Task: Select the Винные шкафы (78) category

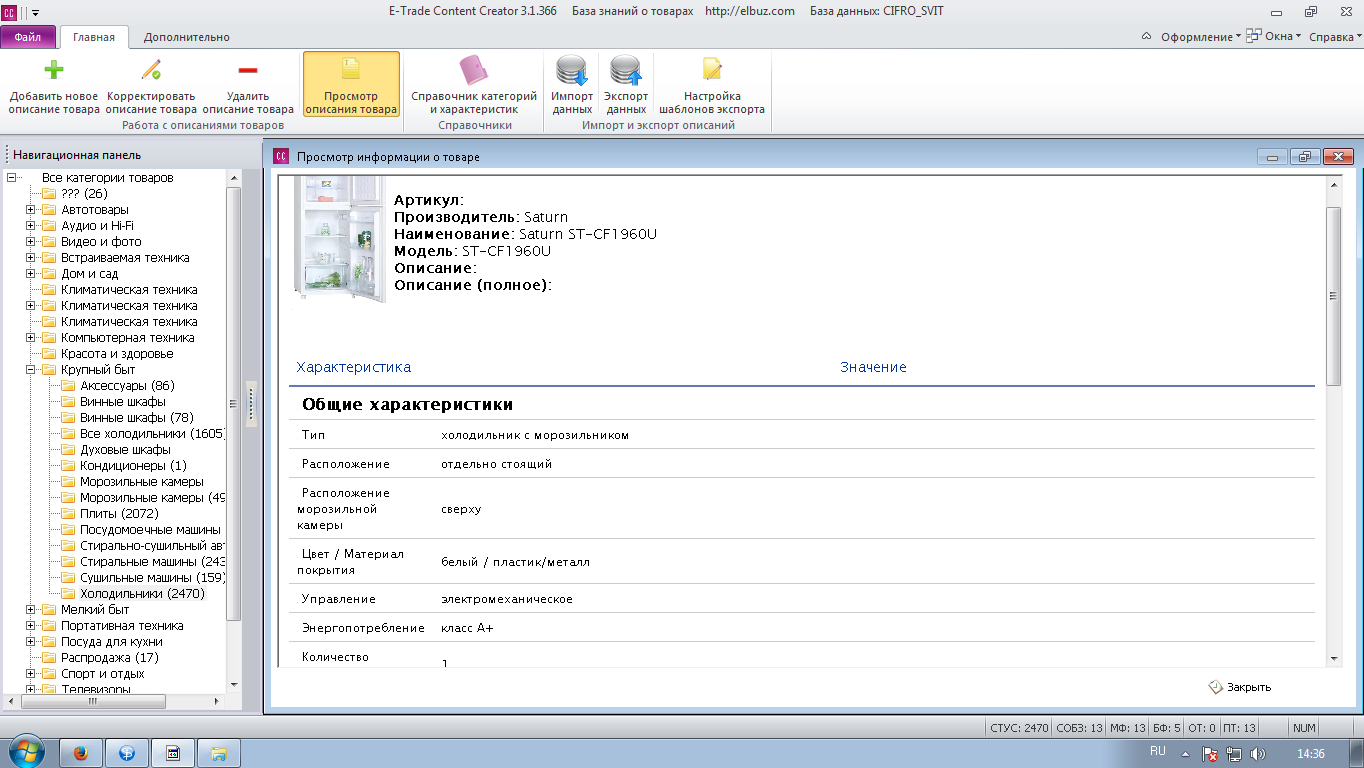Action: tap(137, 418)
